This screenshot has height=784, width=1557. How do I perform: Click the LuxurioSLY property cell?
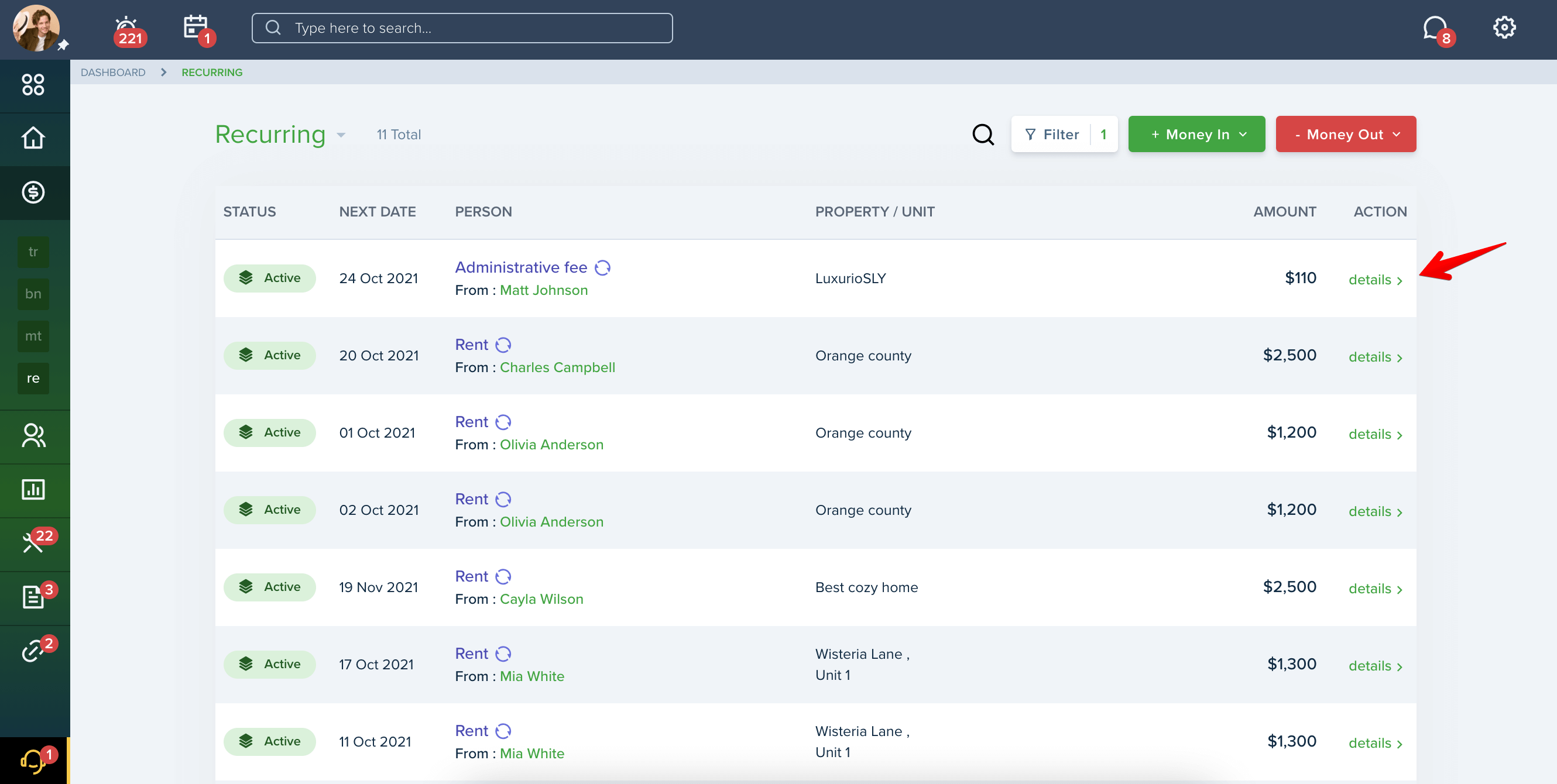(x=850, y=278)
